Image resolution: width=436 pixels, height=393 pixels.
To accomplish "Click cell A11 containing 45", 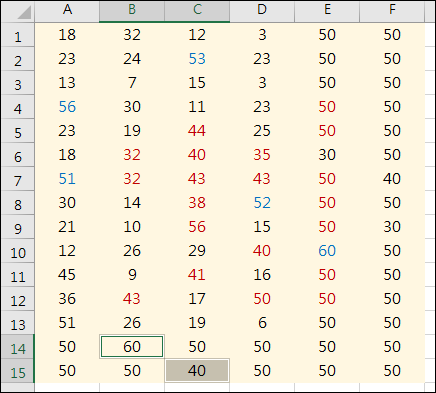I will pos(67,275).
